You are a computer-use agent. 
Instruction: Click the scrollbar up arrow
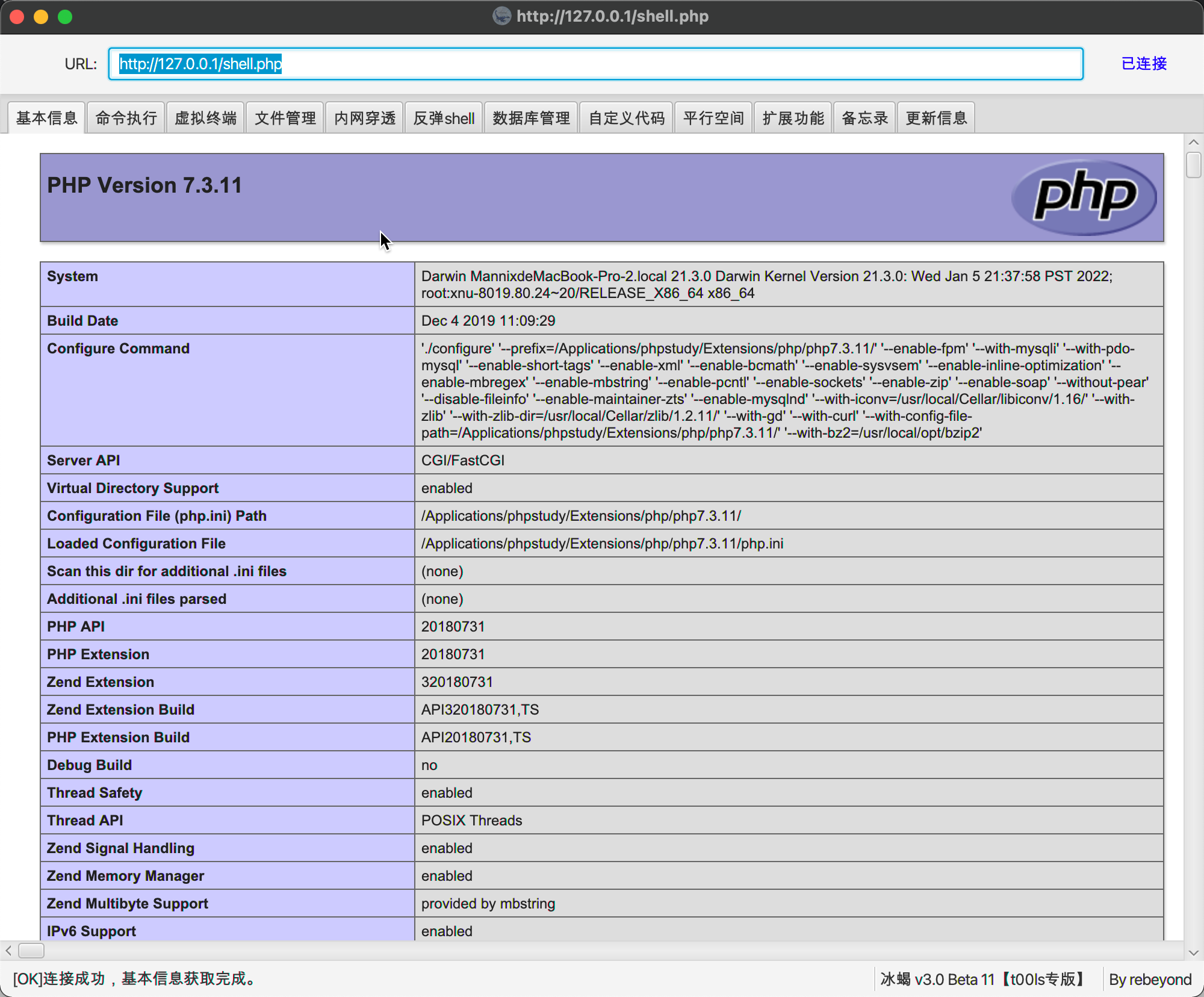pos(1193,142)
